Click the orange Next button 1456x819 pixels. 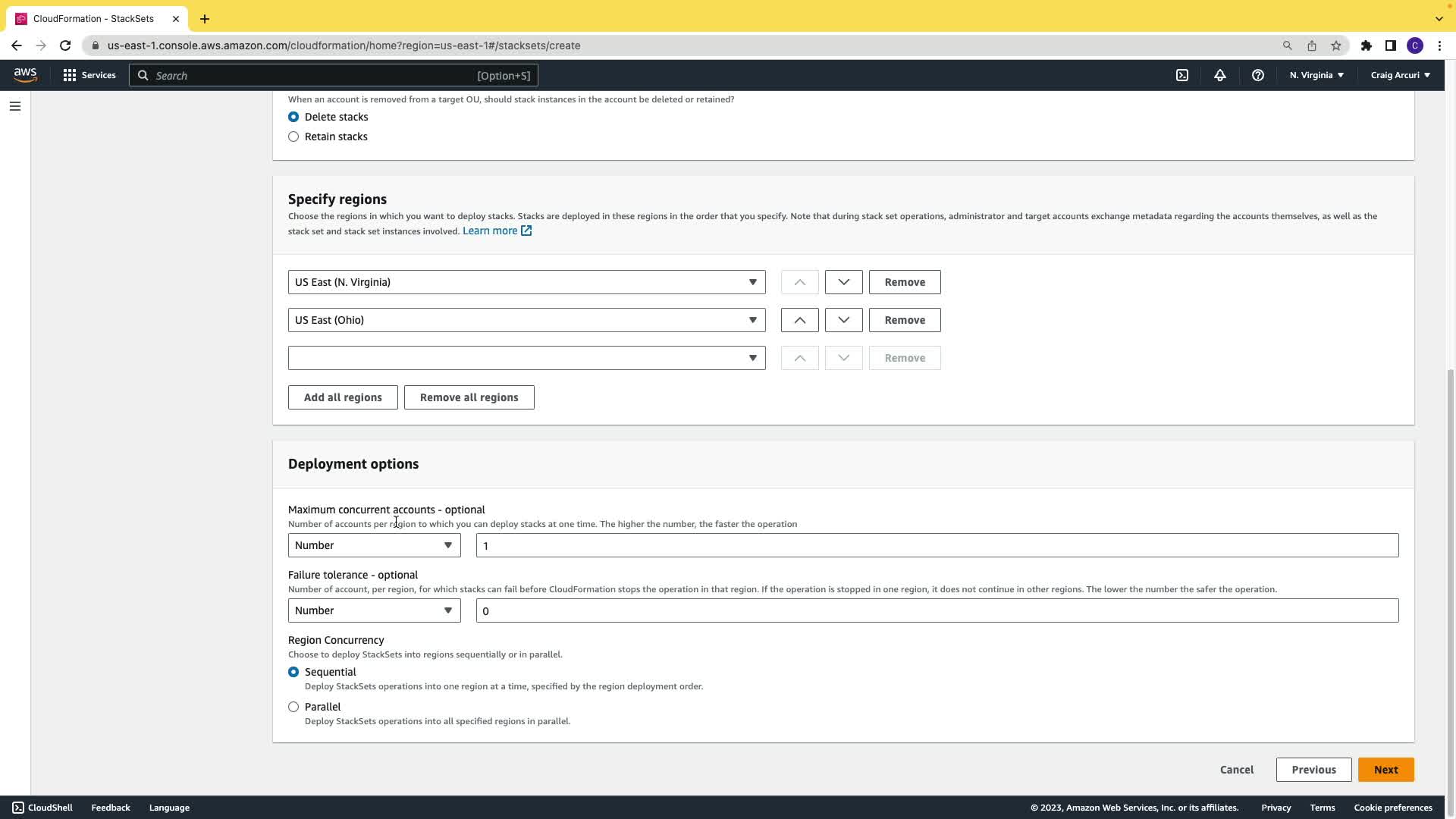coord(1385,770)
